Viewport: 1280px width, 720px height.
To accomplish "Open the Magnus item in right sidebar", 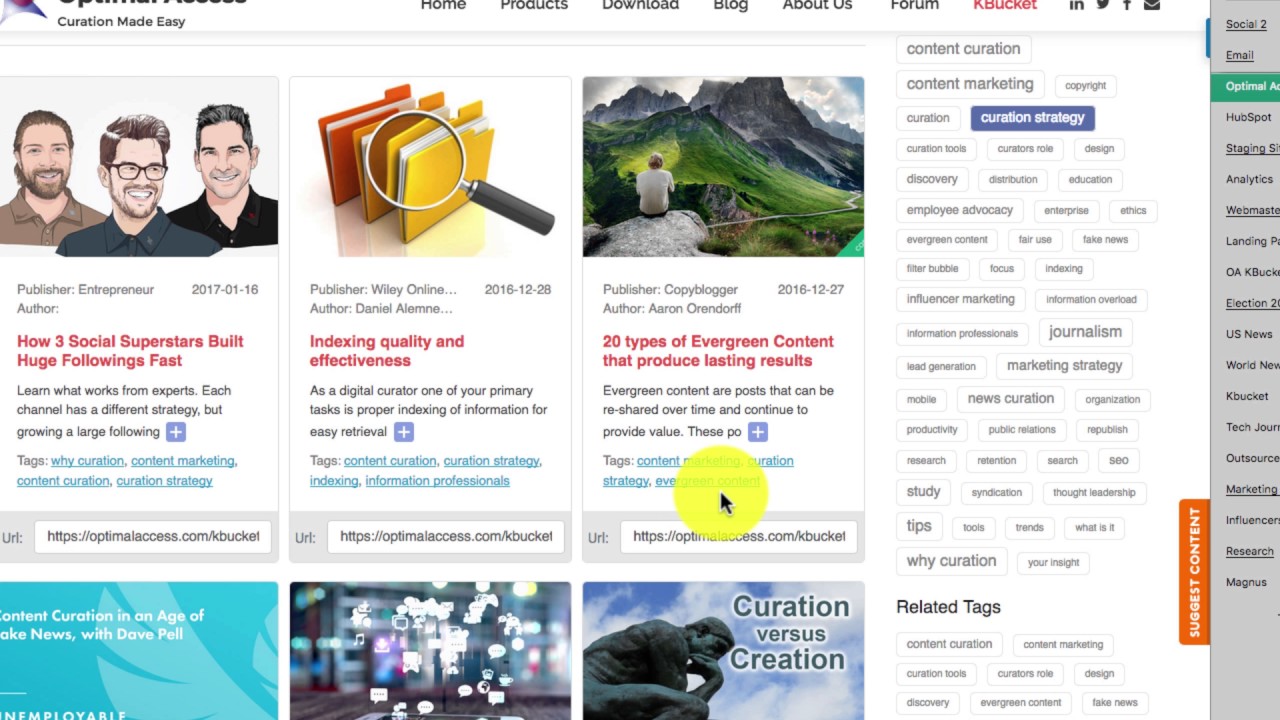I will [x=1246, y=583].
